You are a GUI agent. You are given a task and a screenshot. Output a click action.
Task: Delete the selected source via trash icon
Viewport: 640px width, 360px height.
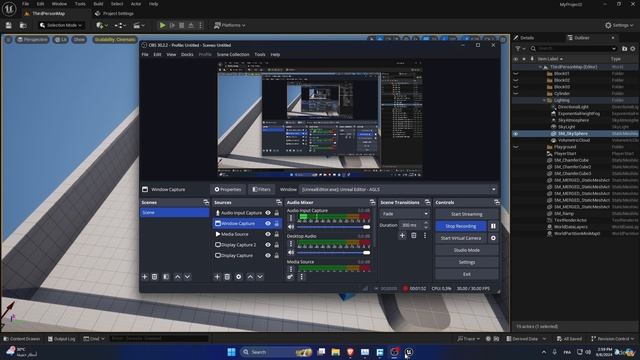pos(227,277)
